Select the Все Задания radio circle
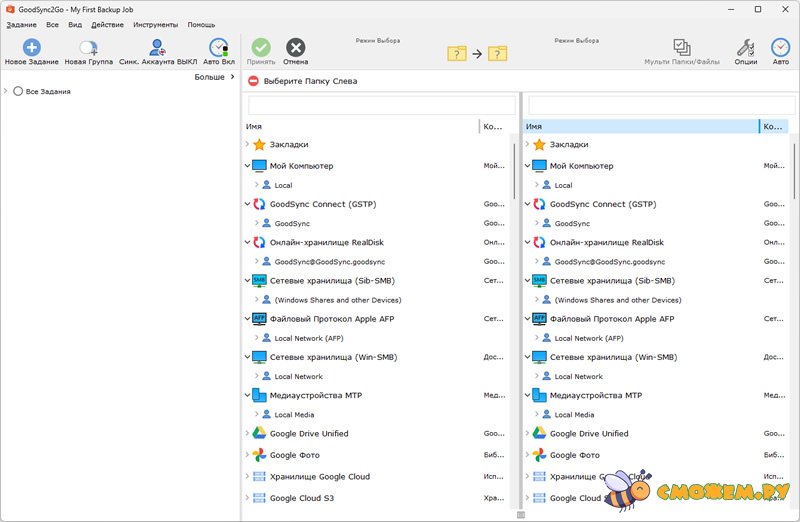 (18, 91)
